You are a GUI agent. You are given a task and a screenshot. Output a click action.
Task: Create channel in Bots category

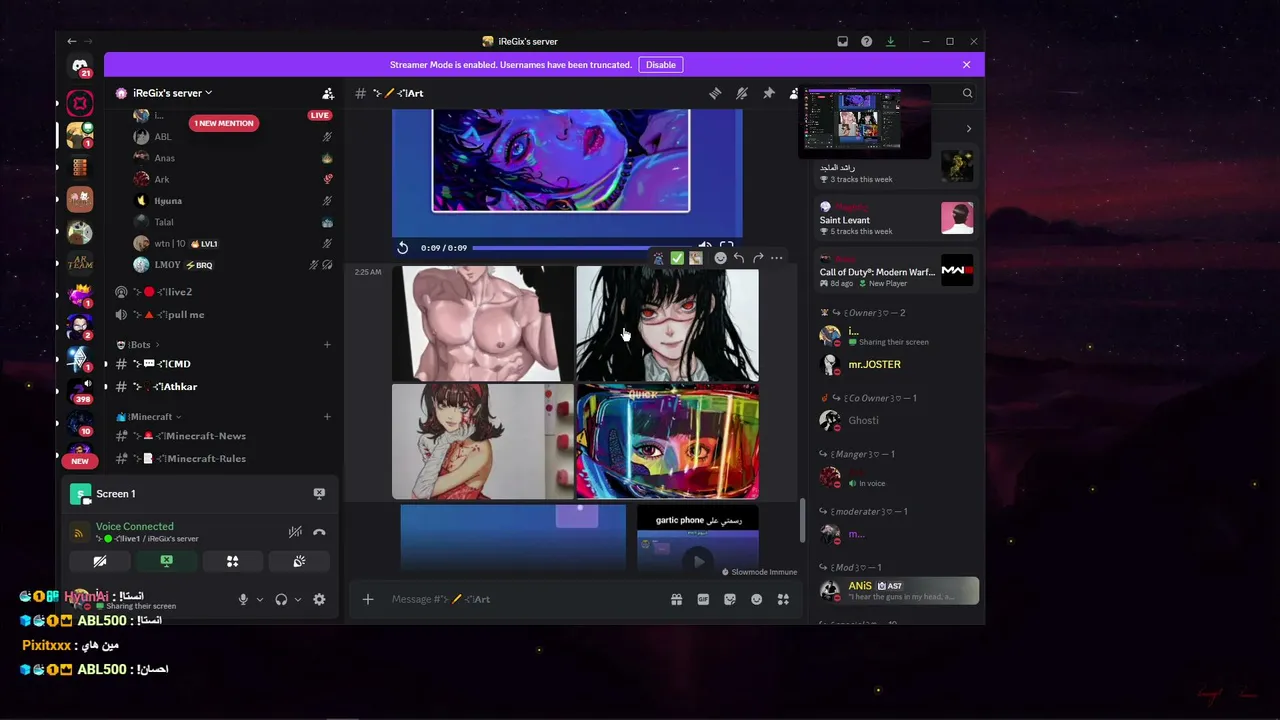[327, 345]
